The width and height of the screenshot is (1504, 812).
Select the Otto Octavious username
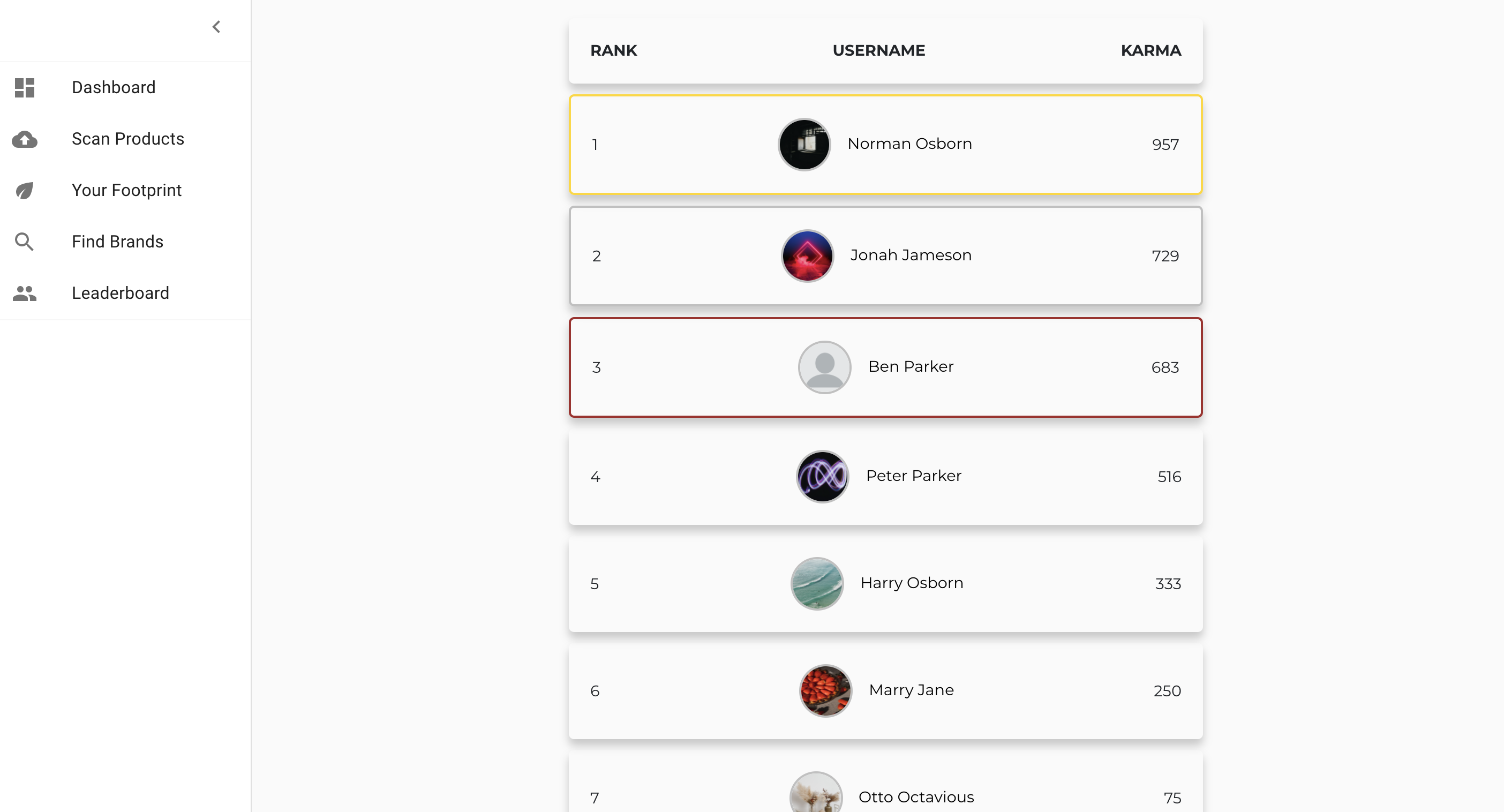coord(916,797)
